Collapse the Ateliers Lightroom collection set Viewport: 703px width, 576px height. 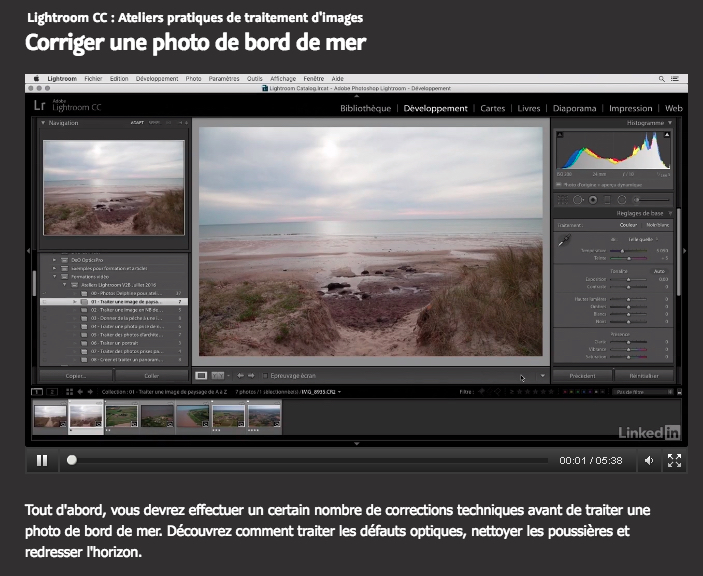(65, 285)
